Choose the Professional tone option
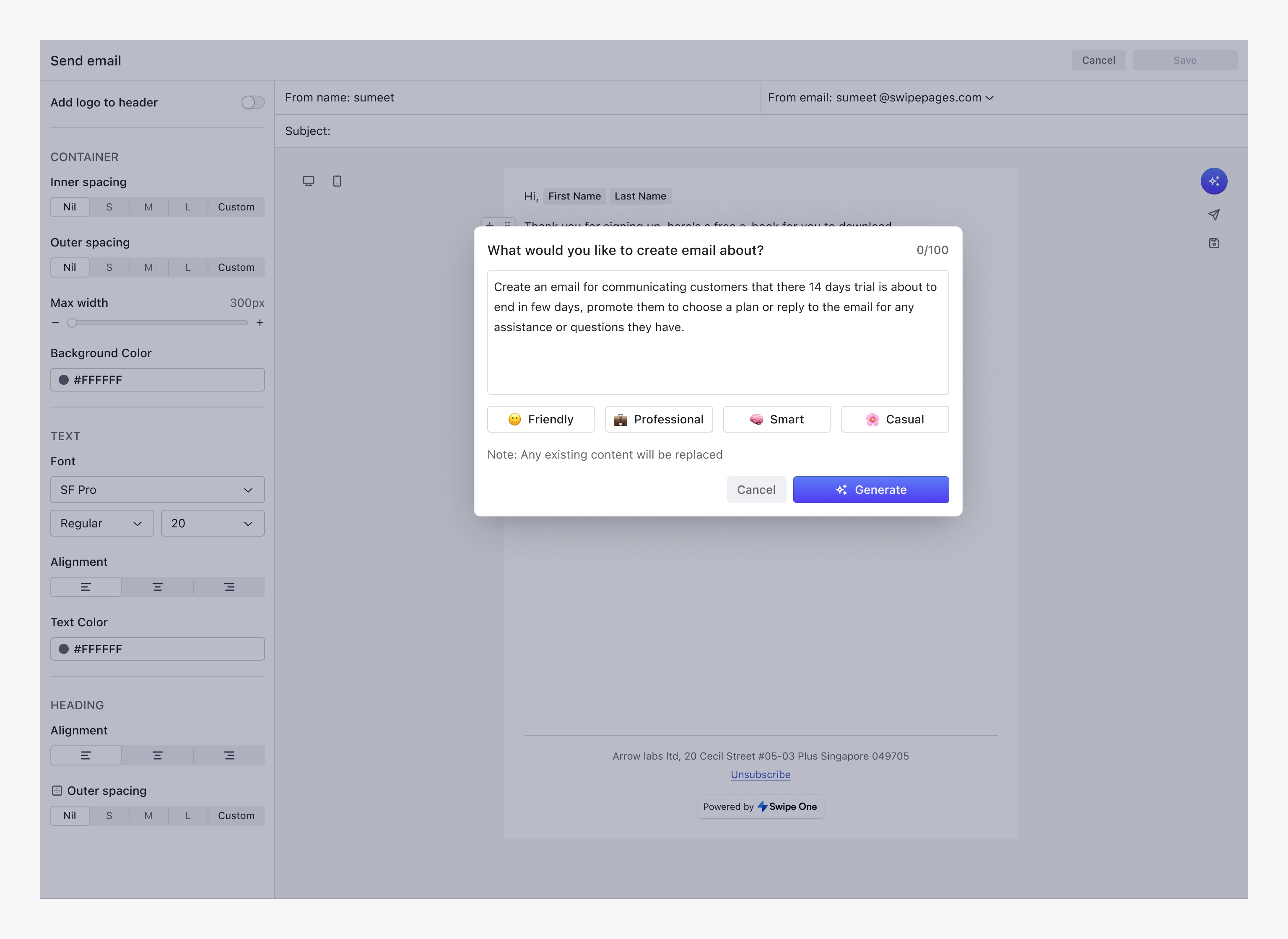Image resolution: width=1288 pixels, height=939 pixels. pyautogui.click(x=659, y=419)
